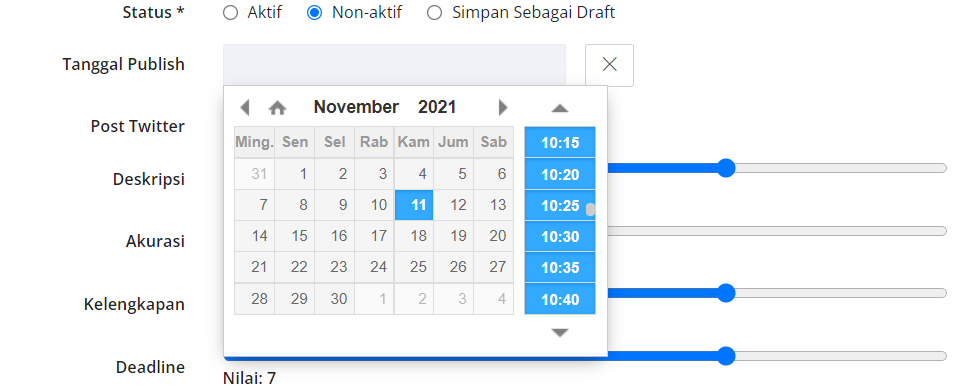Go to previous month arrow
962x385 pixels.
[x=245, y=108]
